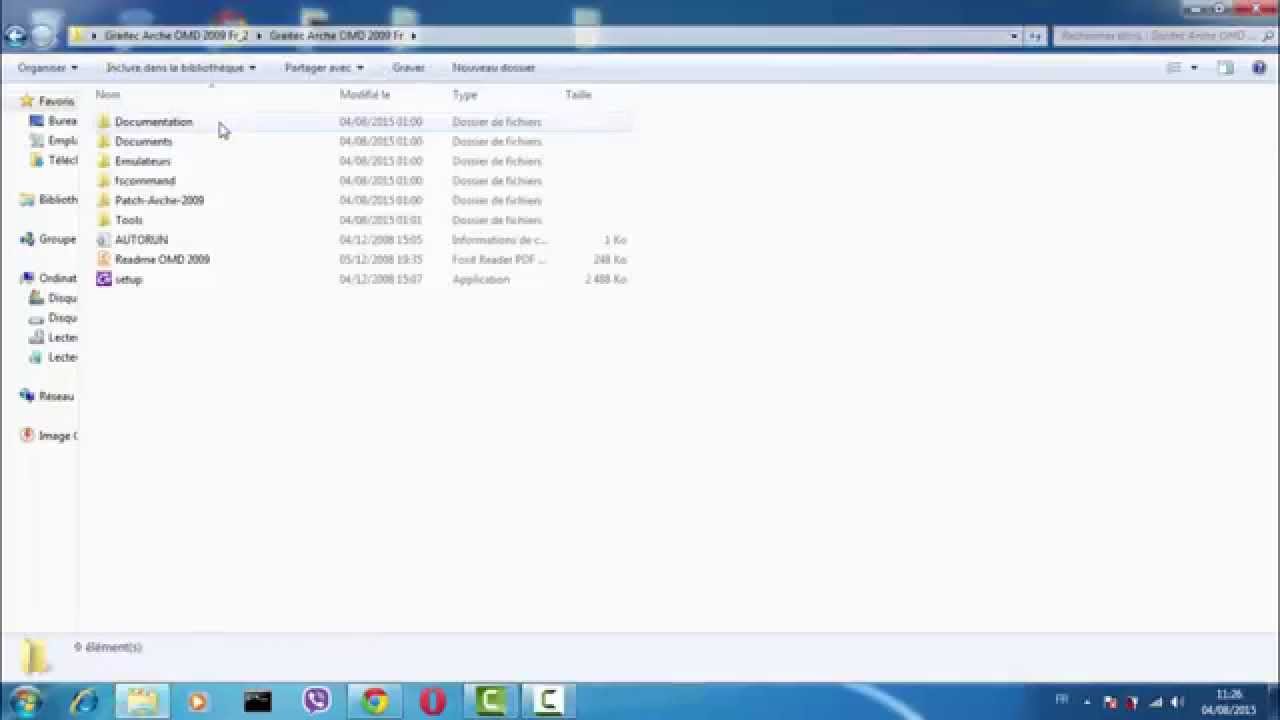
Task: Sort by the Taille column header
Action: pos(578,95)
